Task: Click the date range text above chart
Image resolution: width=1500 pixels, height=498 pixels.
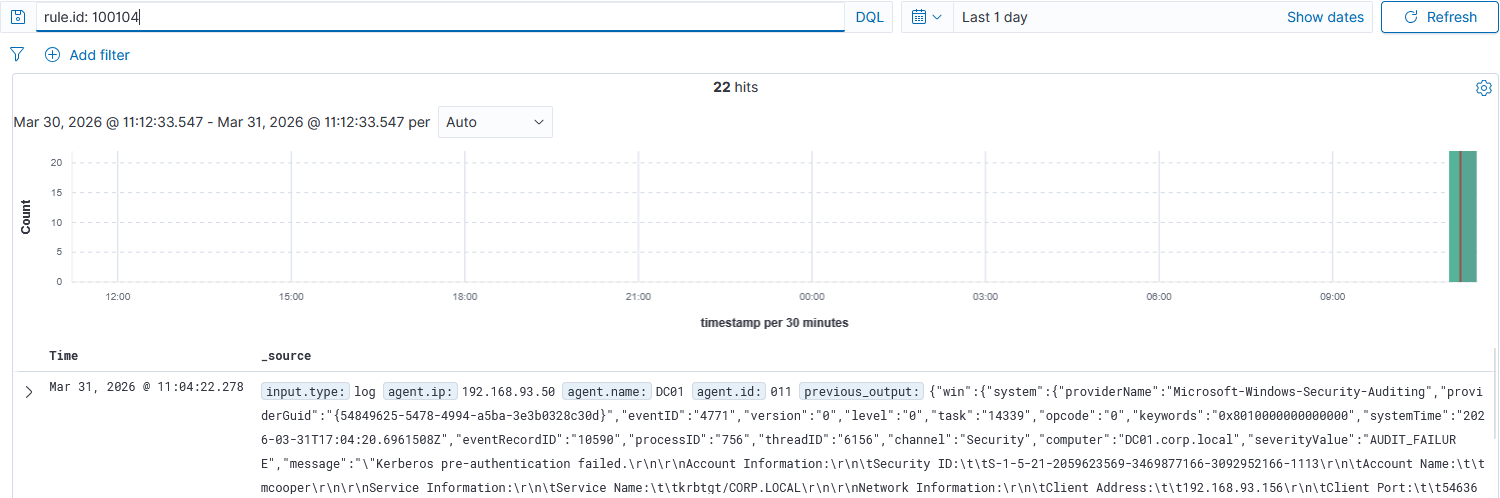Action: [221, 122]
